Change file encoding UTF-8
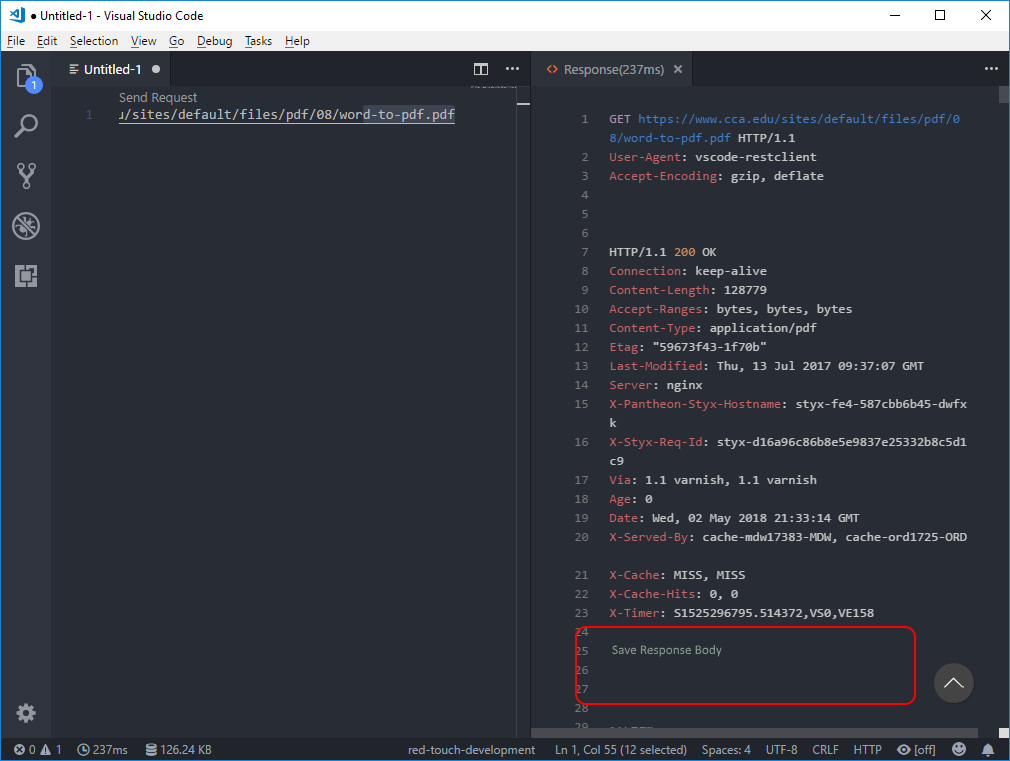This screenshot has height=761, width=1010. pyautogui.click(x=781, y=749)
